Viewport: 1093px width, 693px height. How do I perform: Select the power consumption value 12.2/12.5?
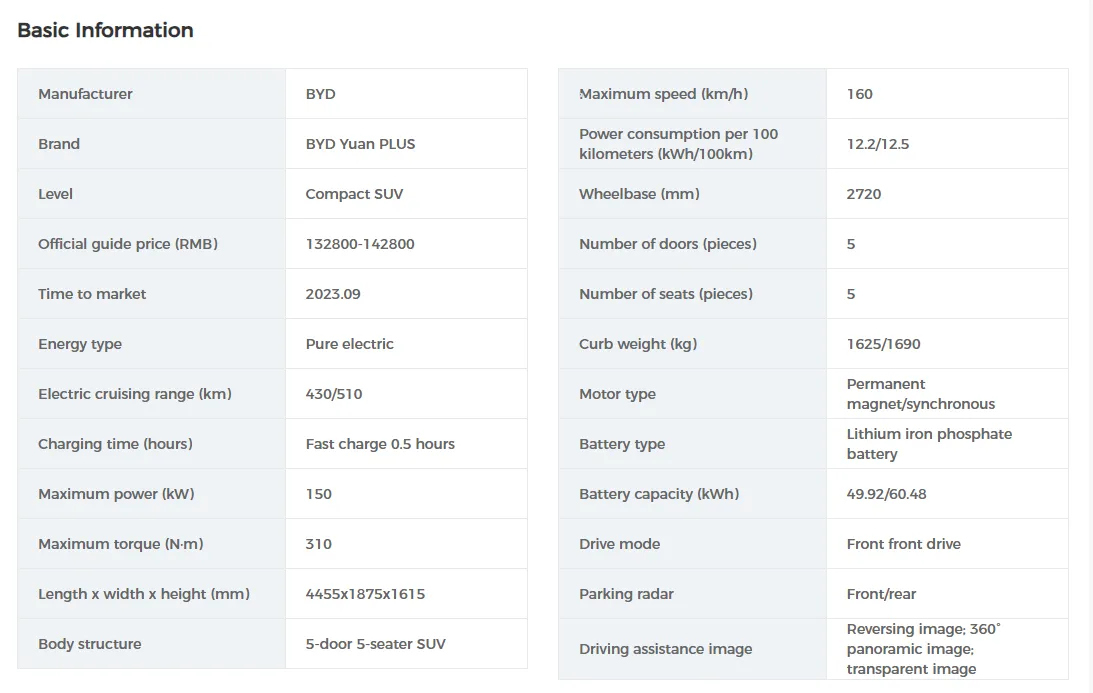pos(878,144)
